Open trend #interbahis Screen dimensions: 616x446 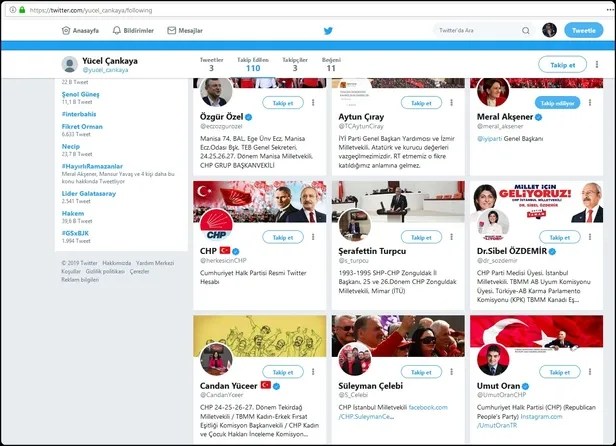(79, 114)
